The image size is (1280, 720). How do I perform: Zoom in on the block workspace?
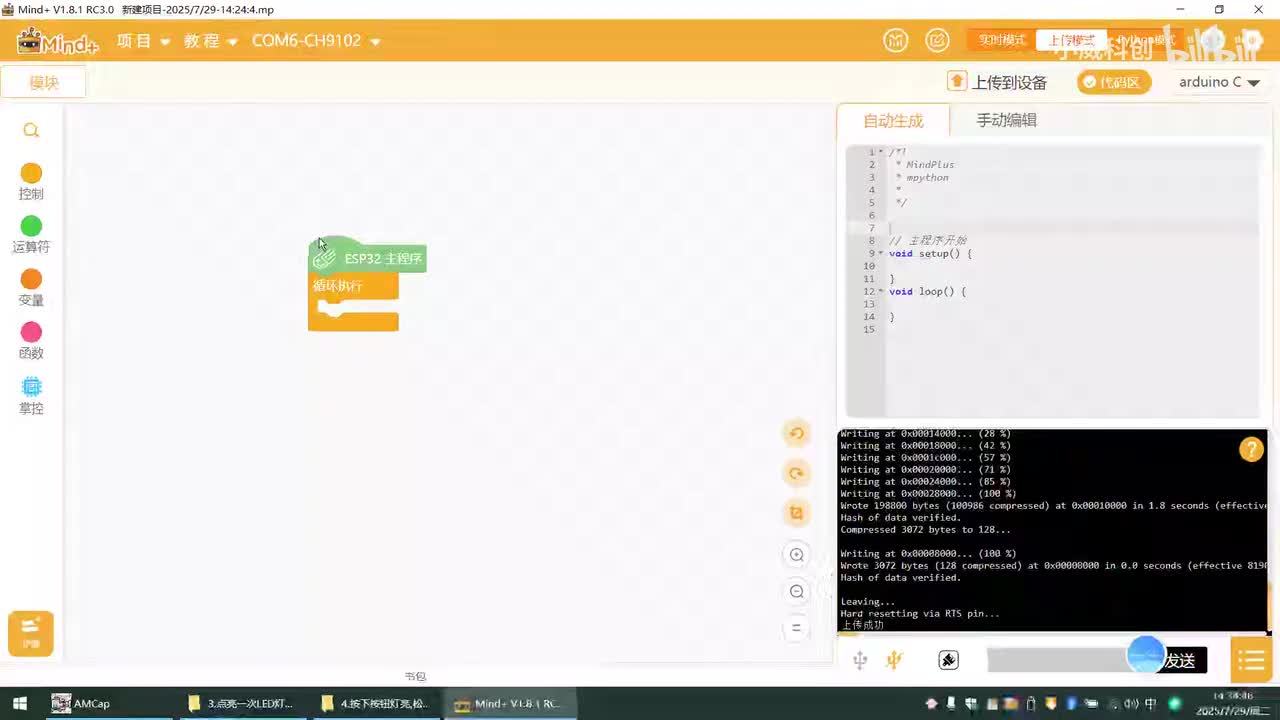pos(797,555)
